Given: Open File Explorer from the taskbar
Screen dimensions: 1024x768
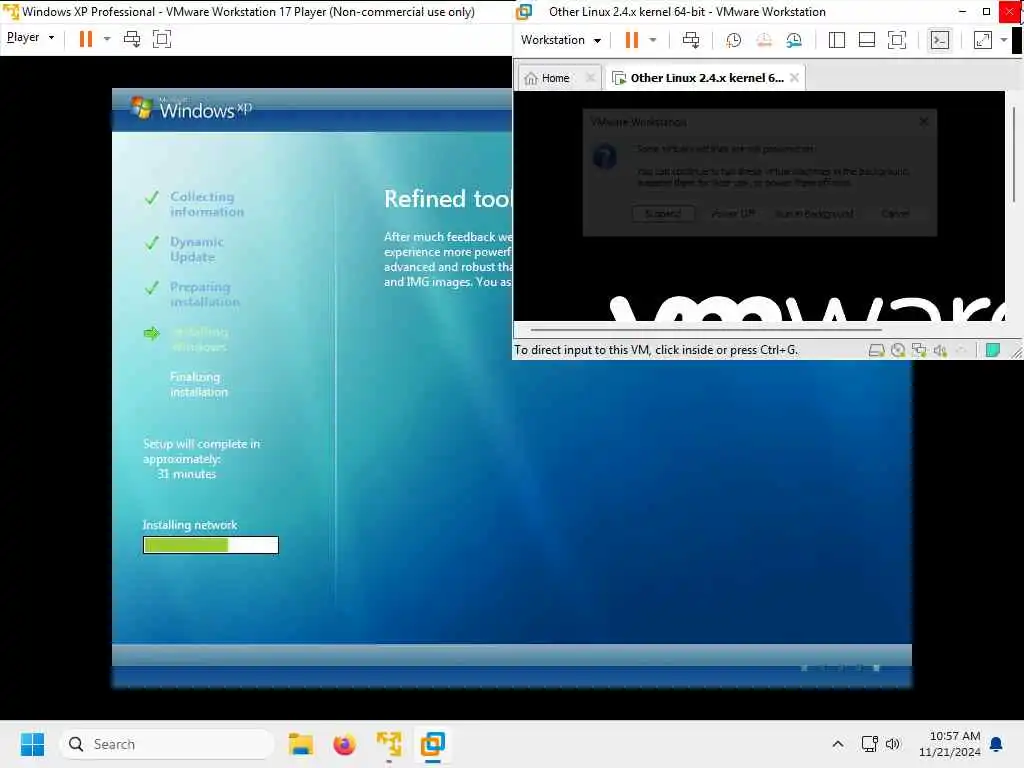Looking at the screenshot, I should point(300,744).
